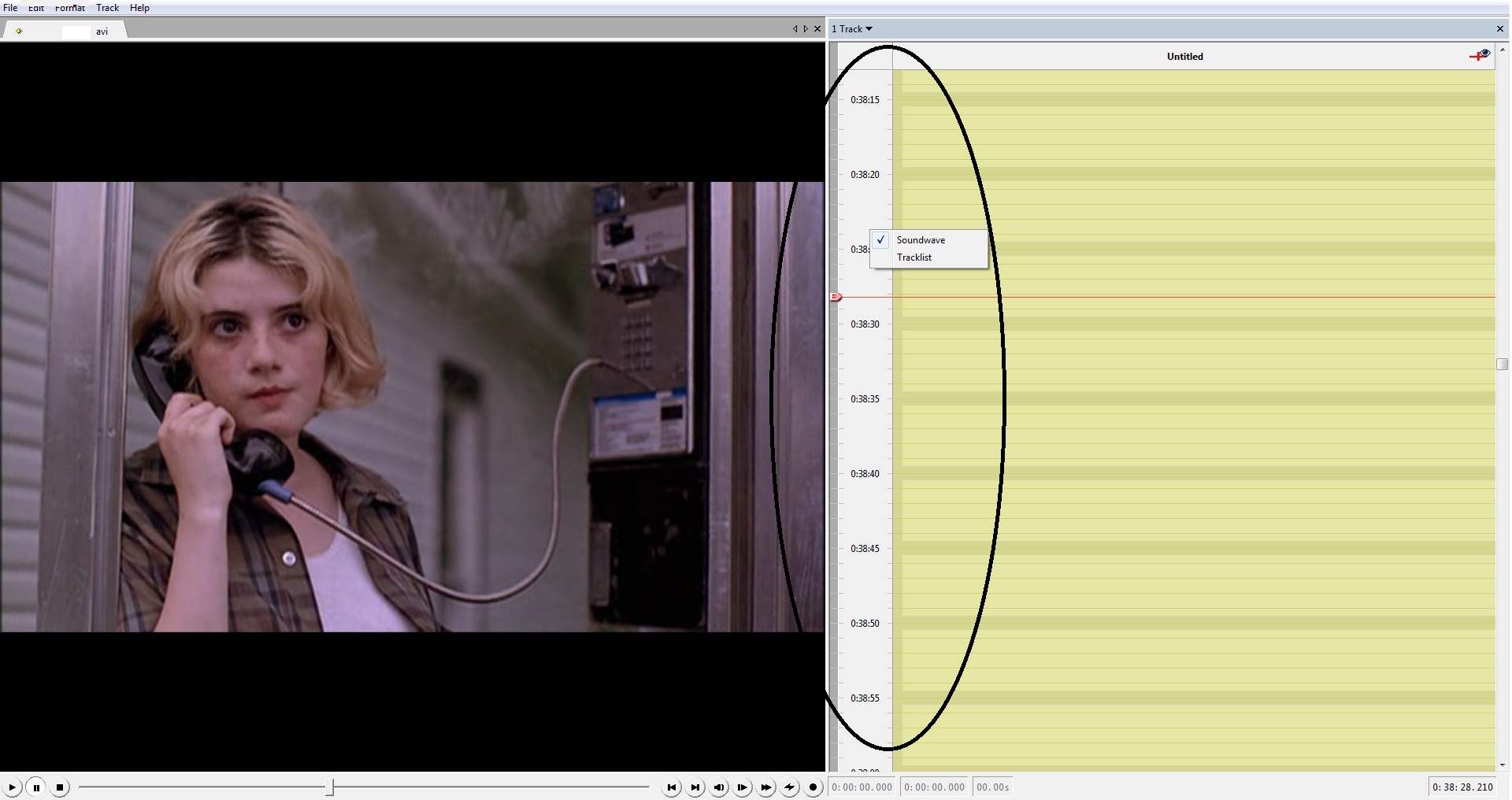Click the vertical scrollbar thumb in track panel
Viewport: 1512px width, 800px height.
click(x=1502, y=364)
